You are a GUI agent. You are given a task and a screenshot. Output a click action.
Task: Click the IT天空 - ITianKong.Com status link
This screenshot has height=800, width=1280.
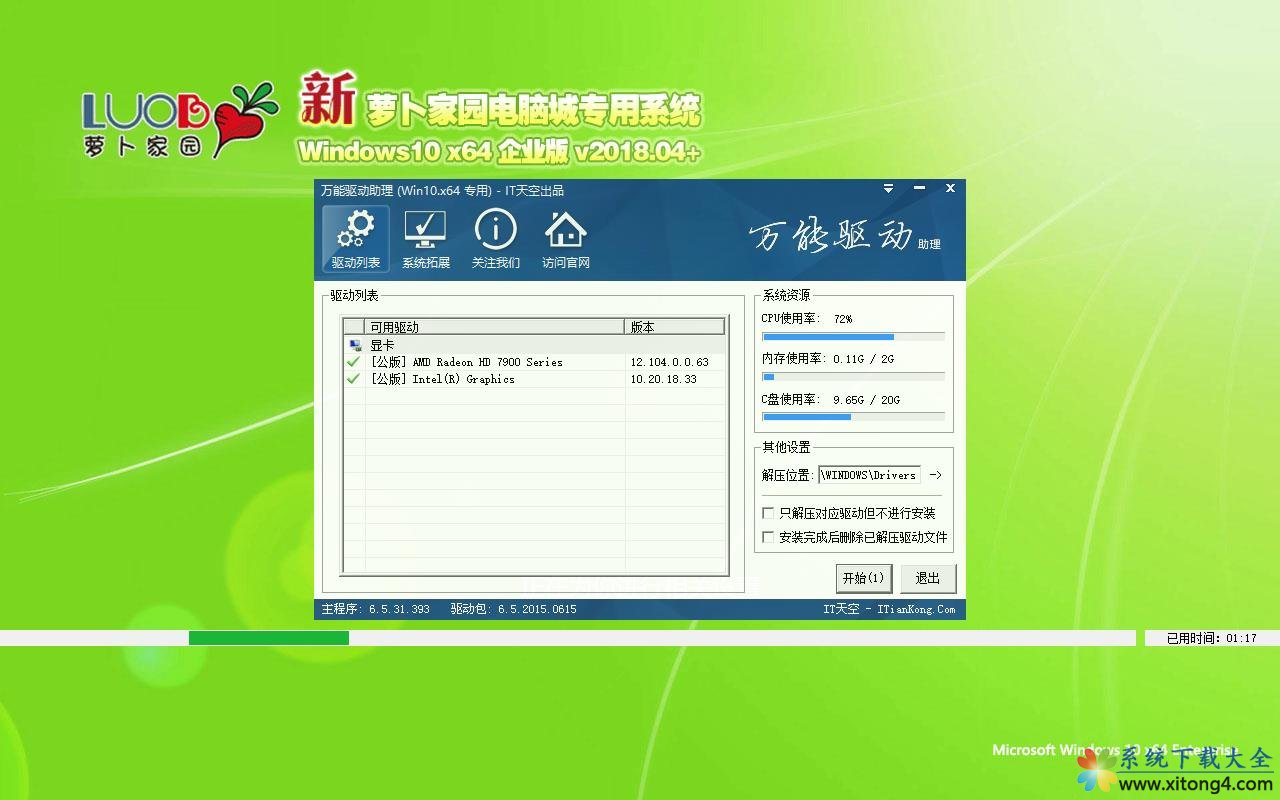pyautogui.click(x=889, y=609)
